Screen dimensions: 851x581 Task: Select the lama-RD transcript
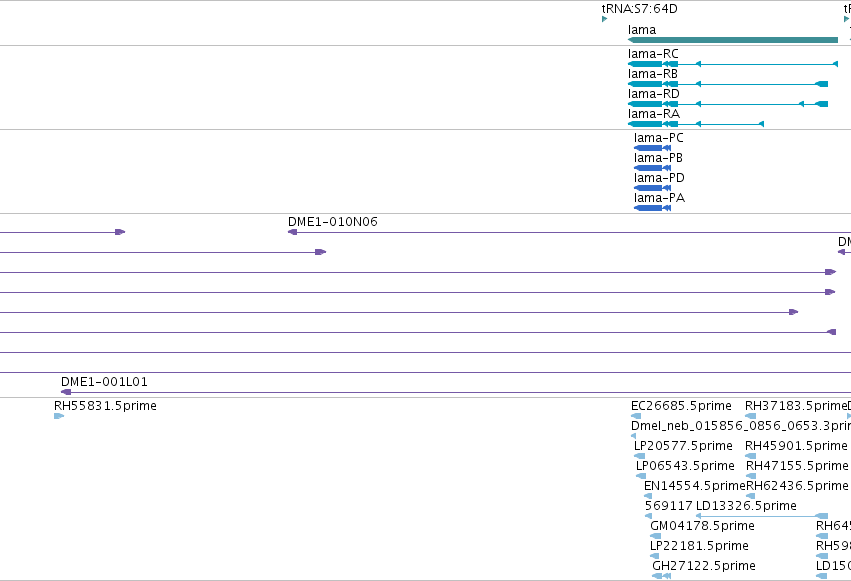(728, 104)
